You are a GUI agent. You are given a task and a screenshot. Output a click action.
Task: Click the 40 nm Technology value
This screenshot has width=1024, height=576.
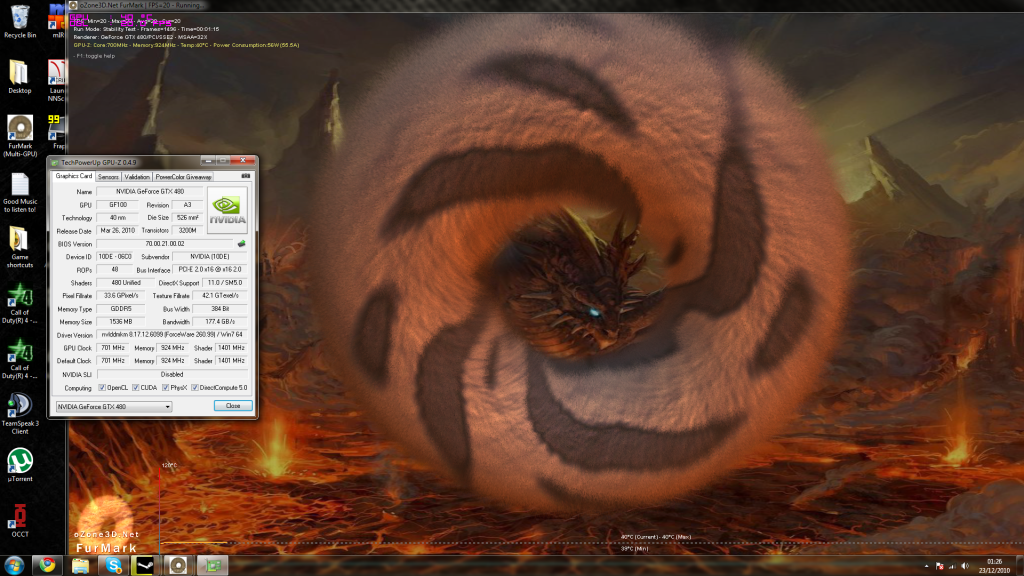[x=118, y=218]
